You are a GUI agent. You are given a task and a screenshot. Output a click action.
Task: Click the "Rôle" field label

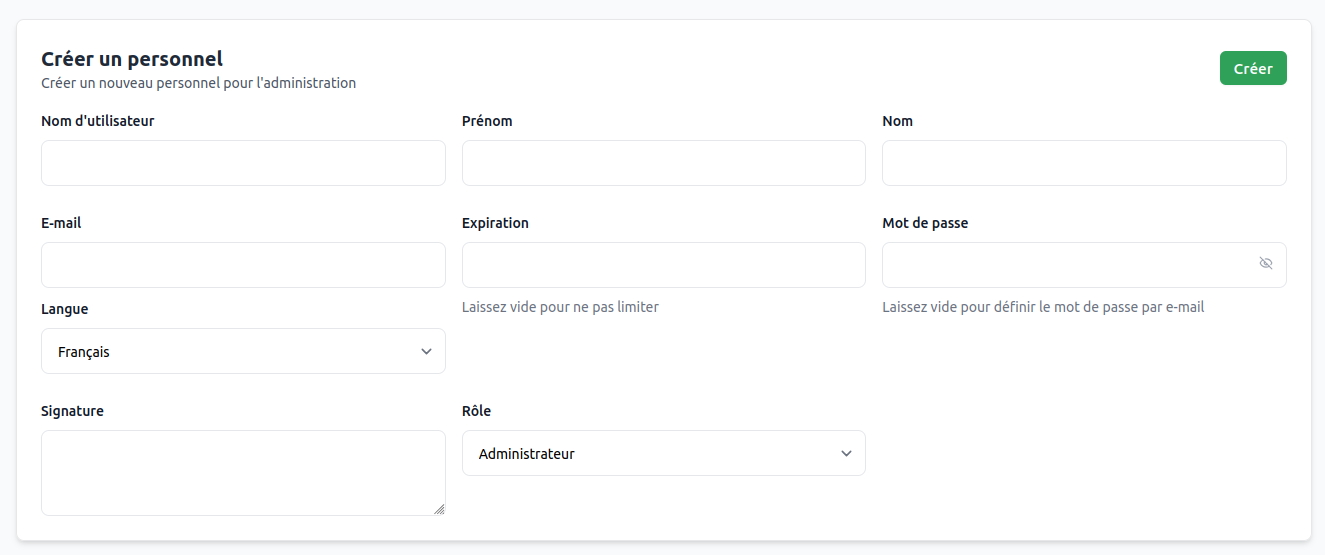pyautogui.click(x=476, y=411)
